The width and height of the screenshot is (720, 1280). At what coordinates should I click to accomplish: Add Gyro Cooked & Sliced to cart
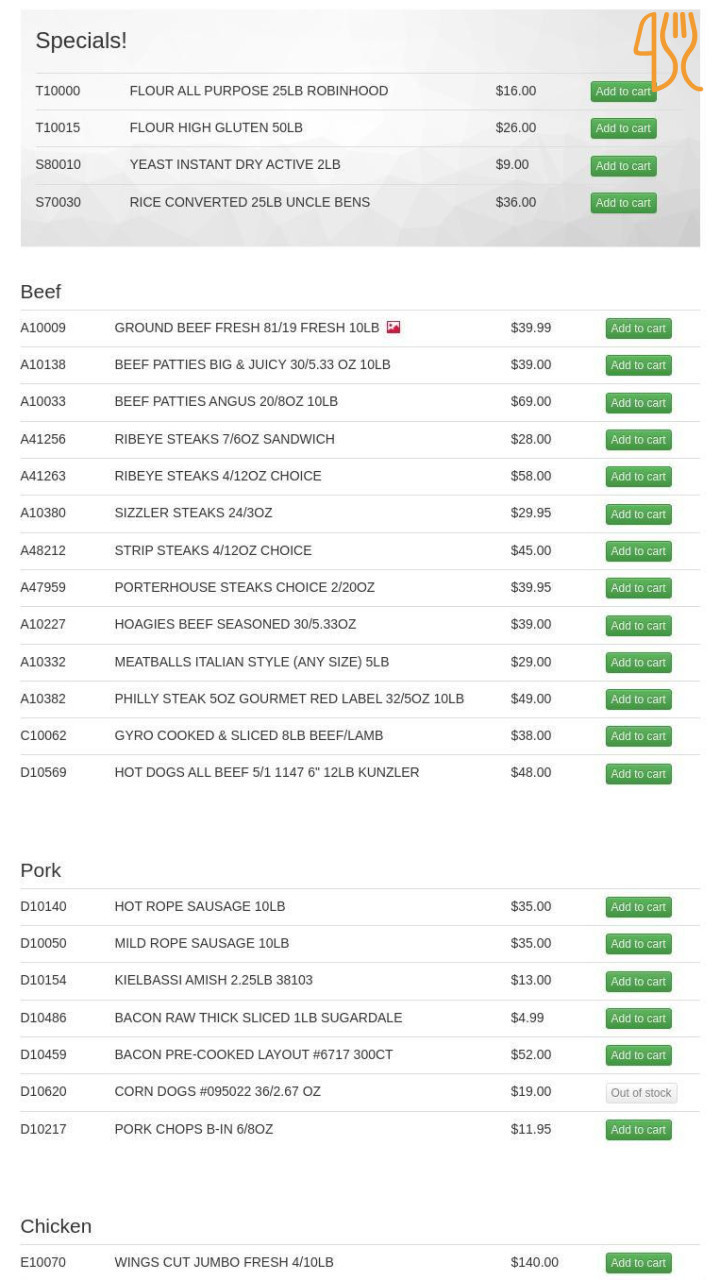tap(638, 736)
